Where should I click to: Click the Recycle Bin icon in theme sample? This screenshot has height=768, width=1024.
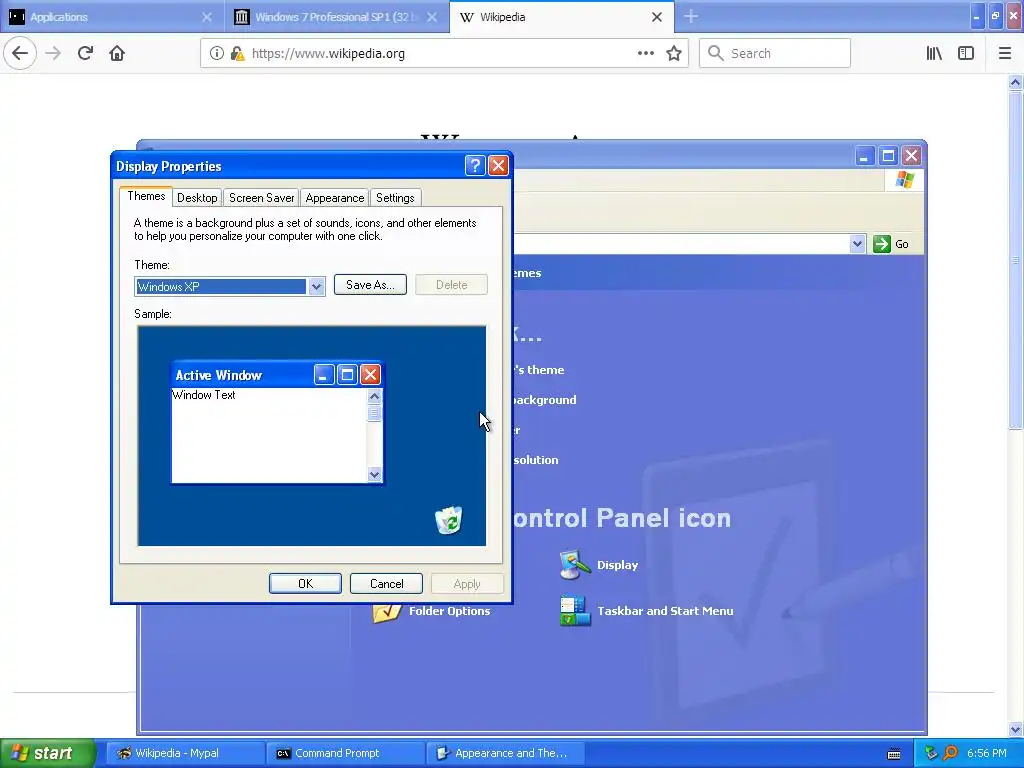(449, 520)
